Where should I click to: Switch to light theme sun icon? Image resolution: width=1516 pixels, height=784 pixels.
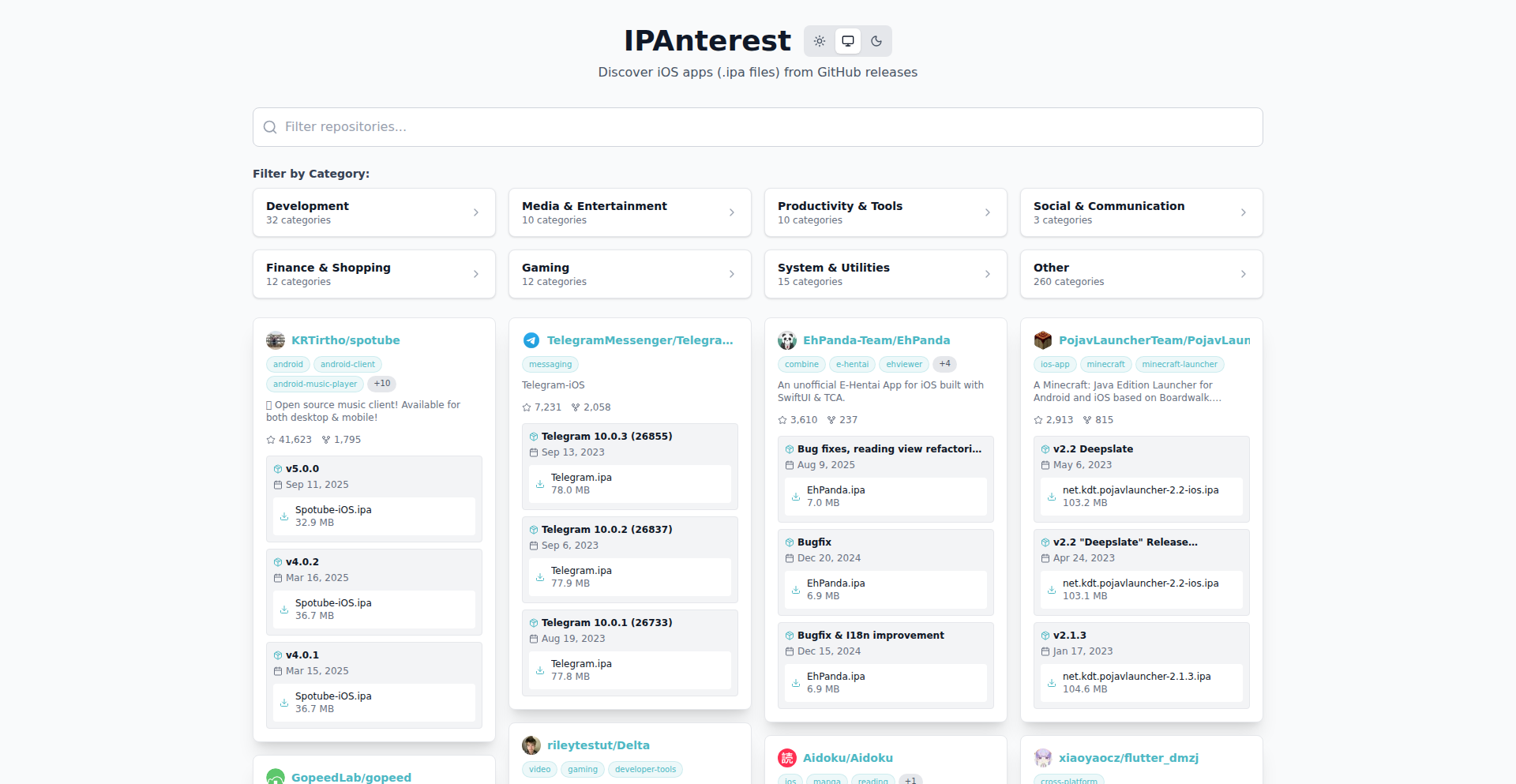(x=820, y=41)
